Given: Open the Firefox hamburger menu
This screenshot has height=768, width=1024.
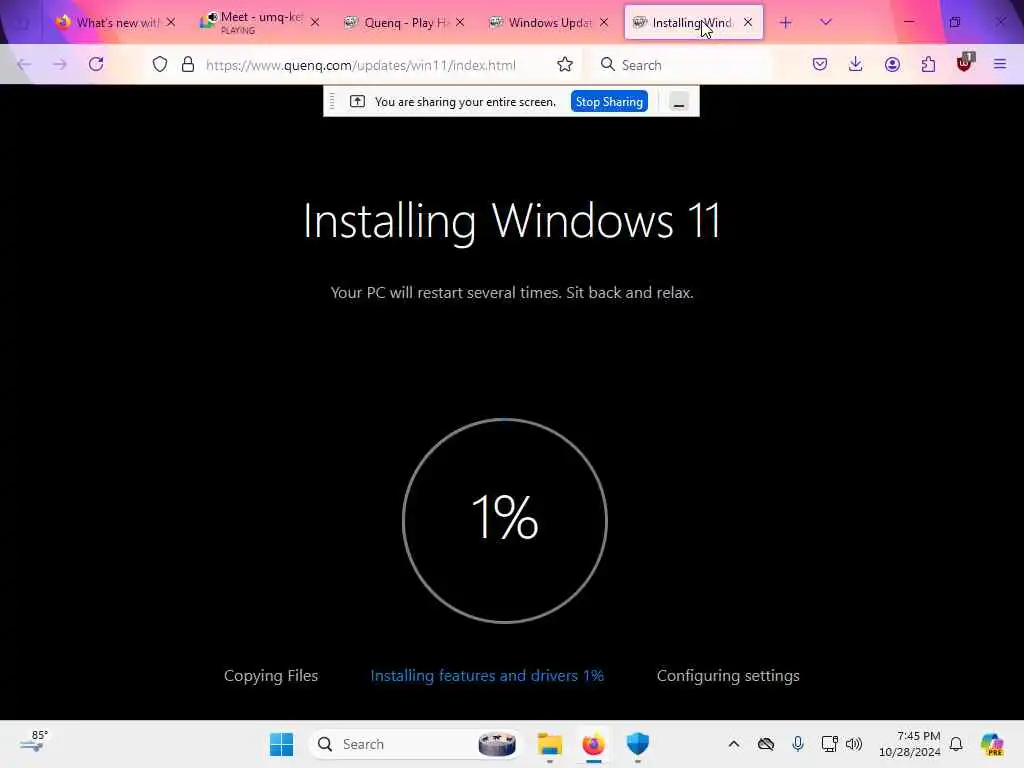Looking at the screenshot, I should 1000,64.
